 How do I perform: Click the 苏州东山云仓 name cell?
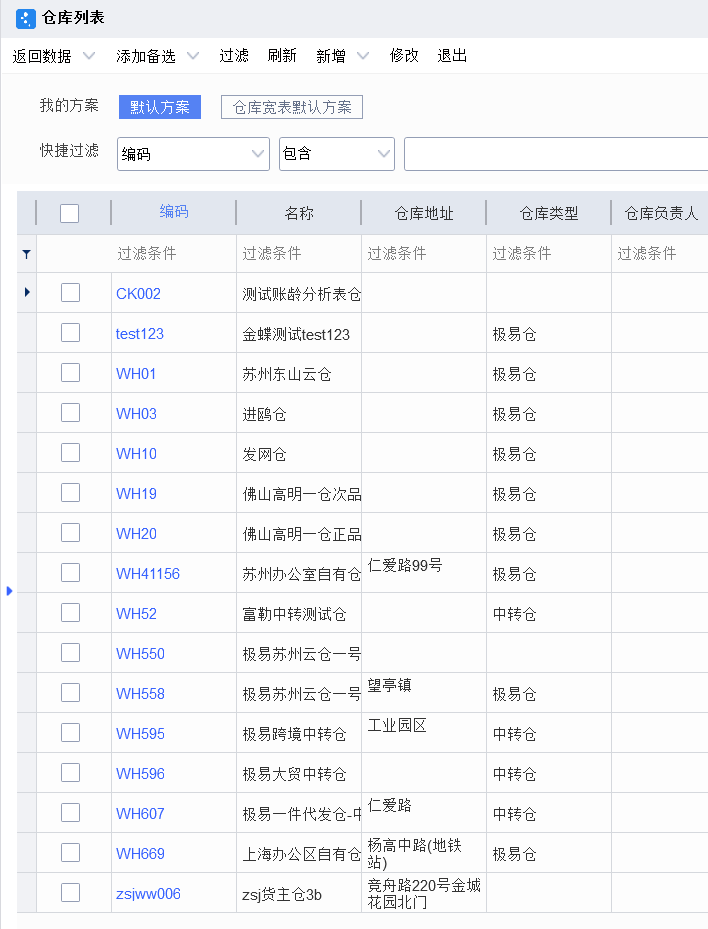pyautogui.click(x=299, y=374)
